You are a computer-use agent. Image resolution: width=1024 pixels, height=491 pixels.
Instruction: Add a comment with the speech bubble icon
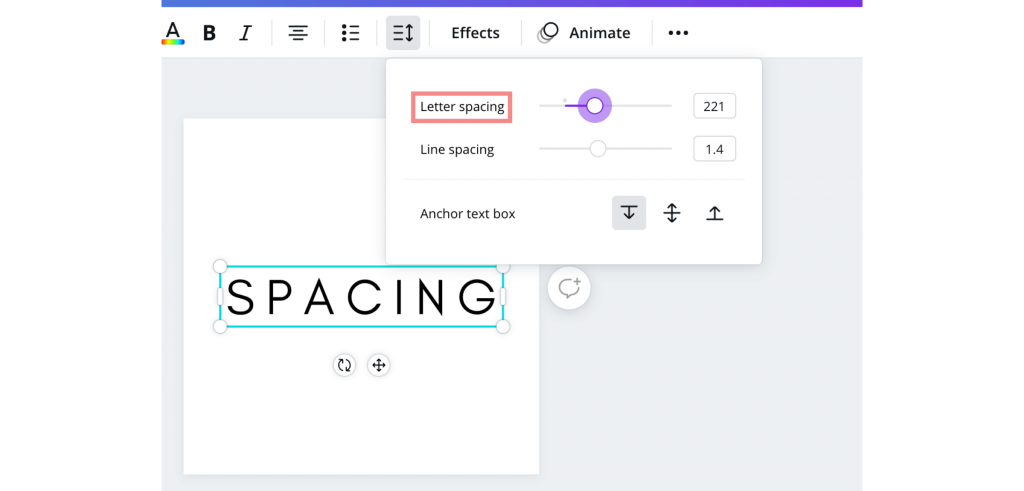click(x=569, y=288)
